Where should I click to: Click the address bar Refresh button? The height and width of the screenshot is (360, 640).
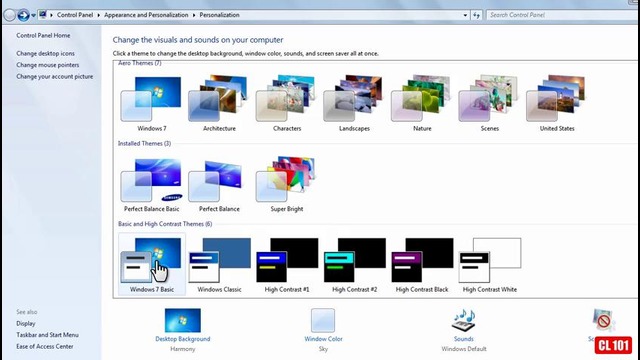tap(476, 15)
